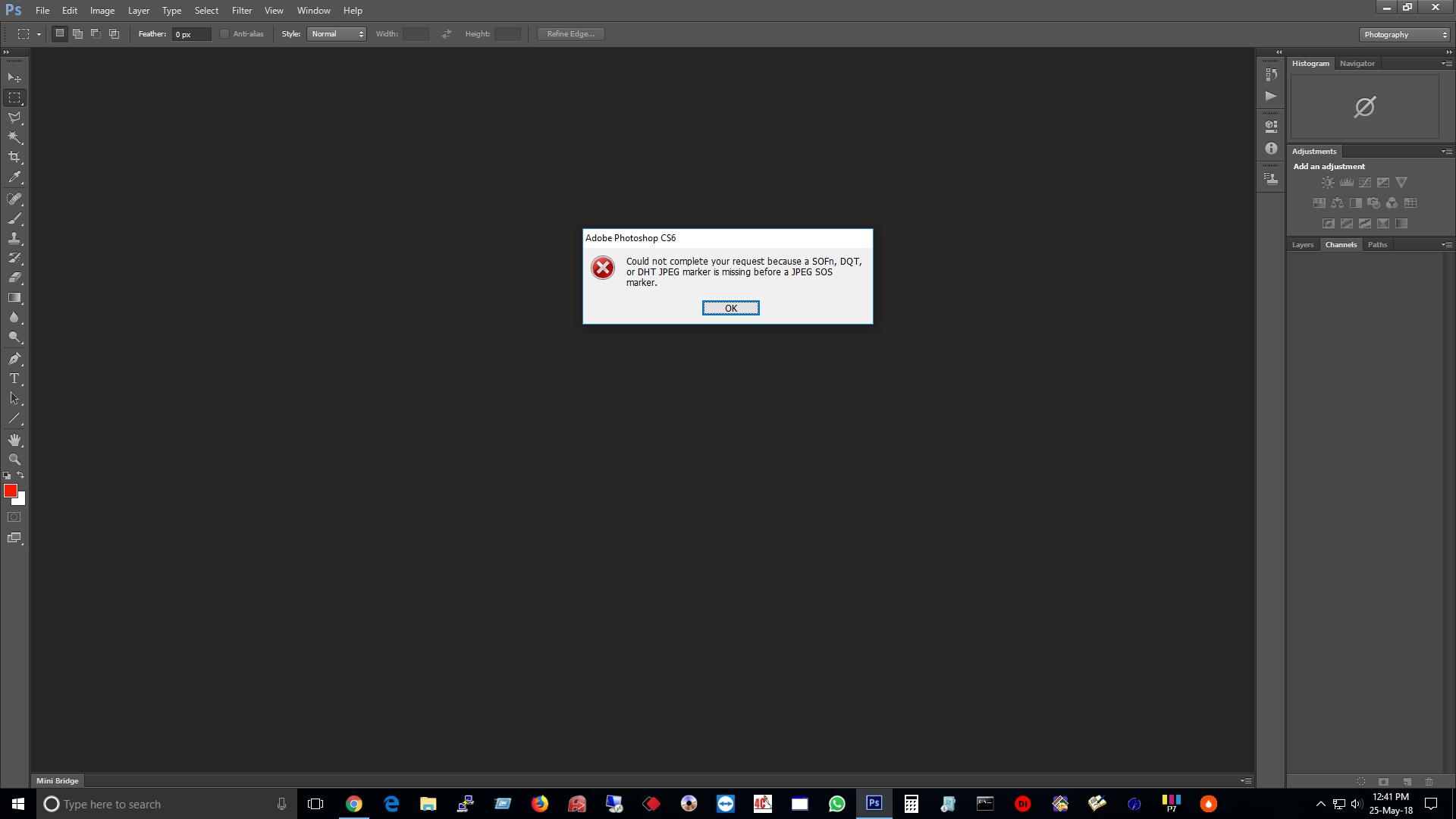Enable the Paths tab panel
Image resolution: width=1456 pixels, height=819 pixels.
1378,244
